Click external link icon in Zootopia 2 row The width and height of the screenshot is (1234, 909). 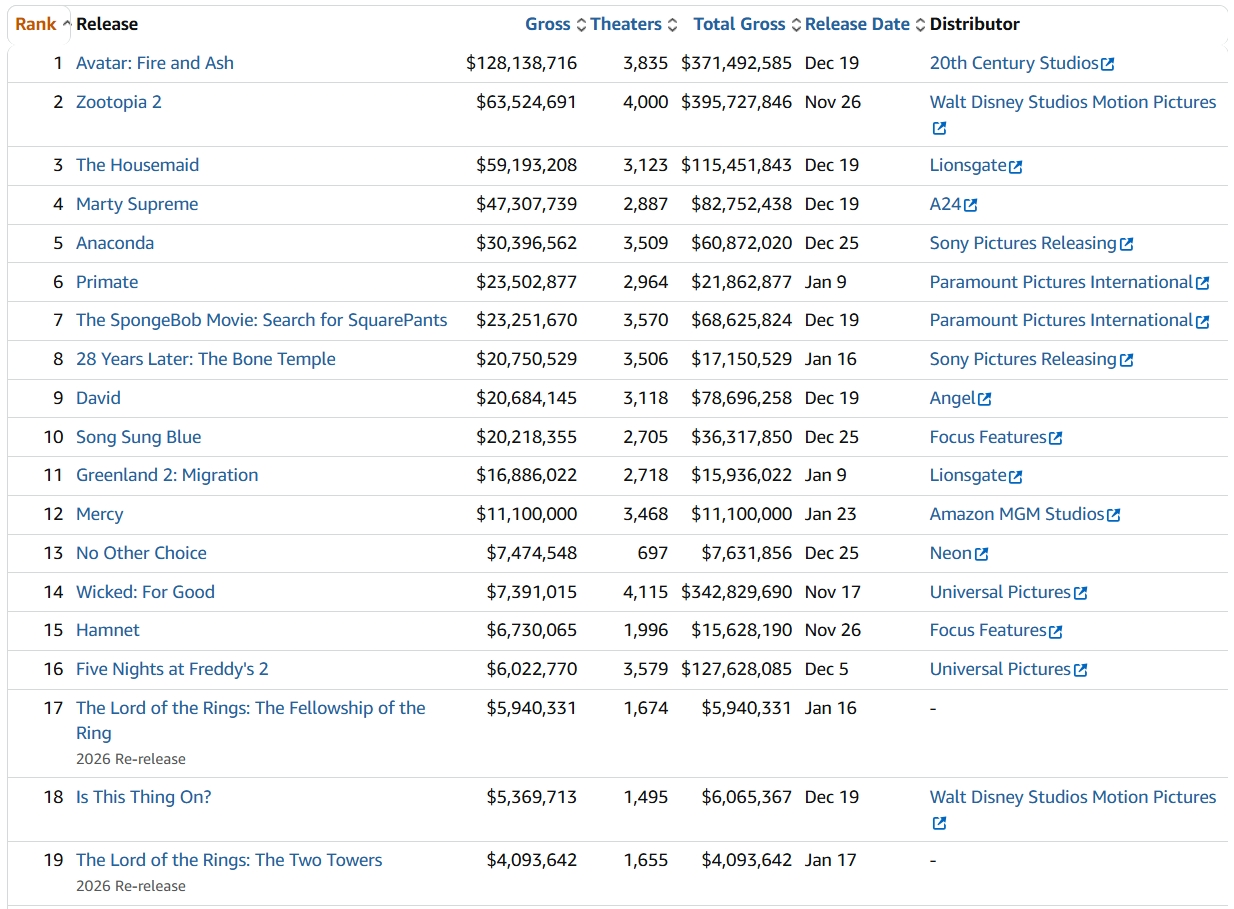pos(938,128)
